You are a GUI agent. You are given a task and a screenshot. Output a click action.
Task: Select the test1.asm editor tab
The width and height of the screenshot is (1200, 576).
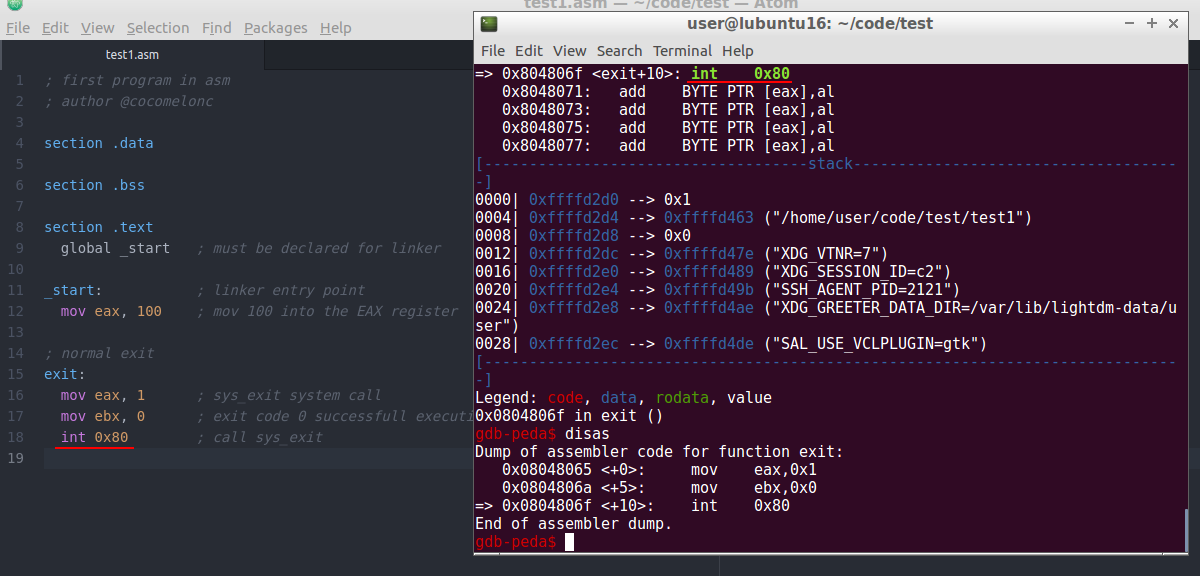point(132,55)
